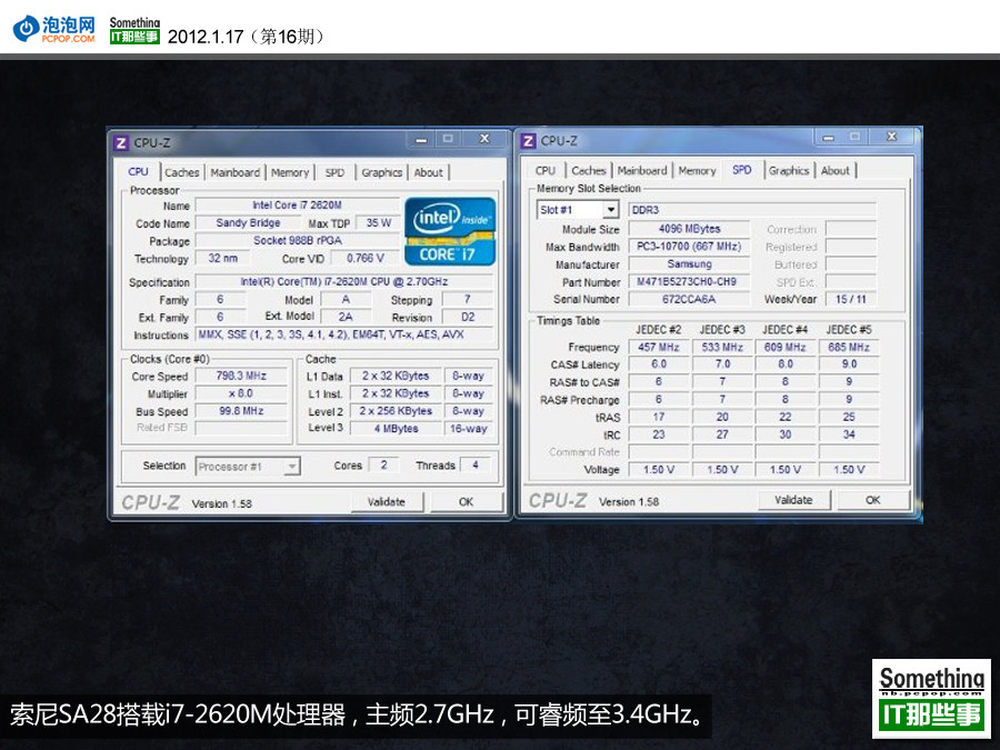Click the Module Size value 4096 MBytes

pos(689,228)
